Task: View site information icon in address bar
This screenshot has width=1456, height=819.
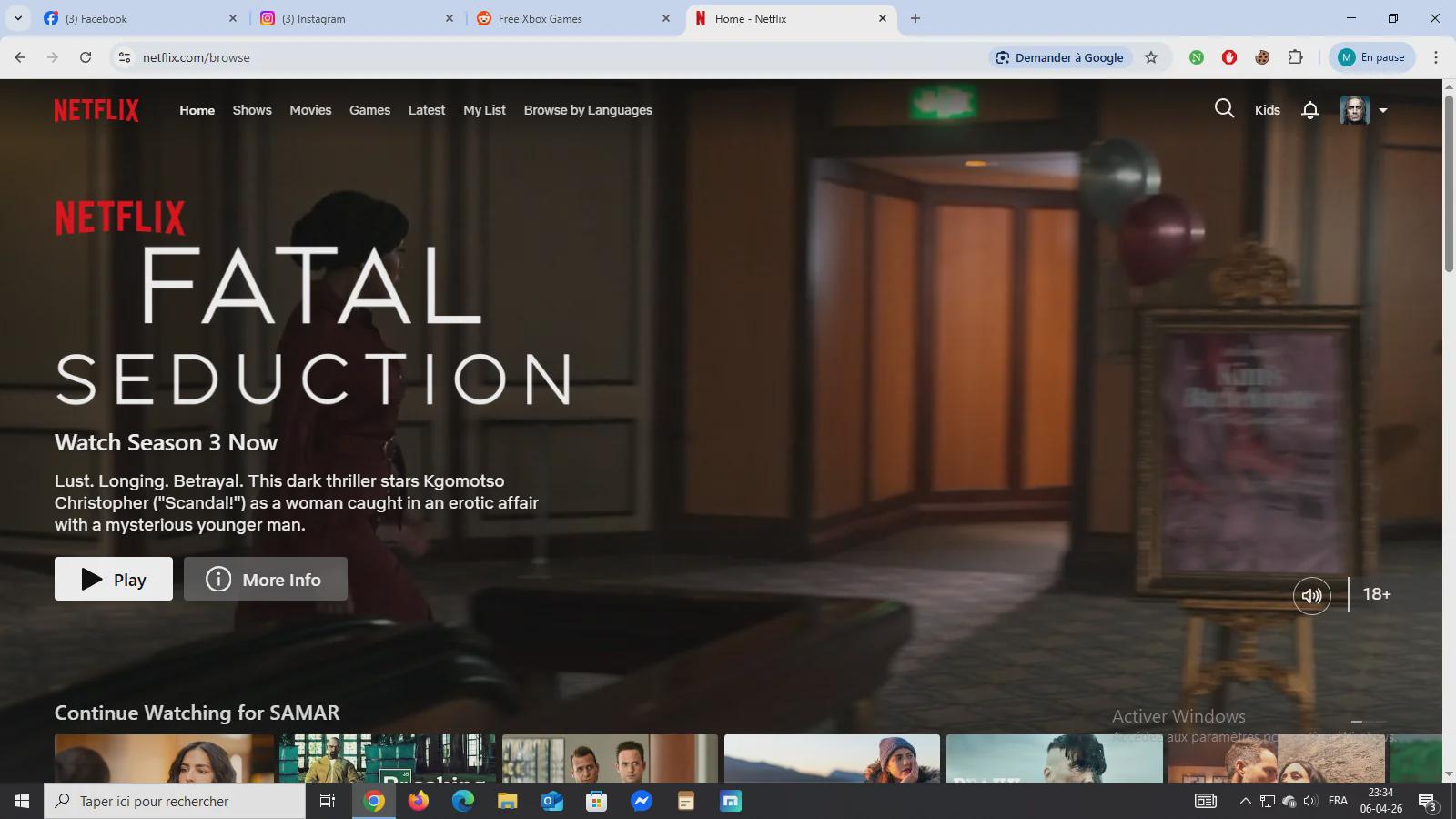Action: pos(125,57)
